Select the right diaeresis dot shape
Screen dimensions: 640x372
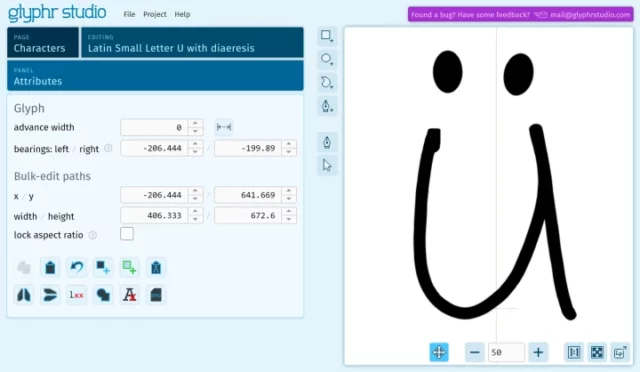pos(518,74)
